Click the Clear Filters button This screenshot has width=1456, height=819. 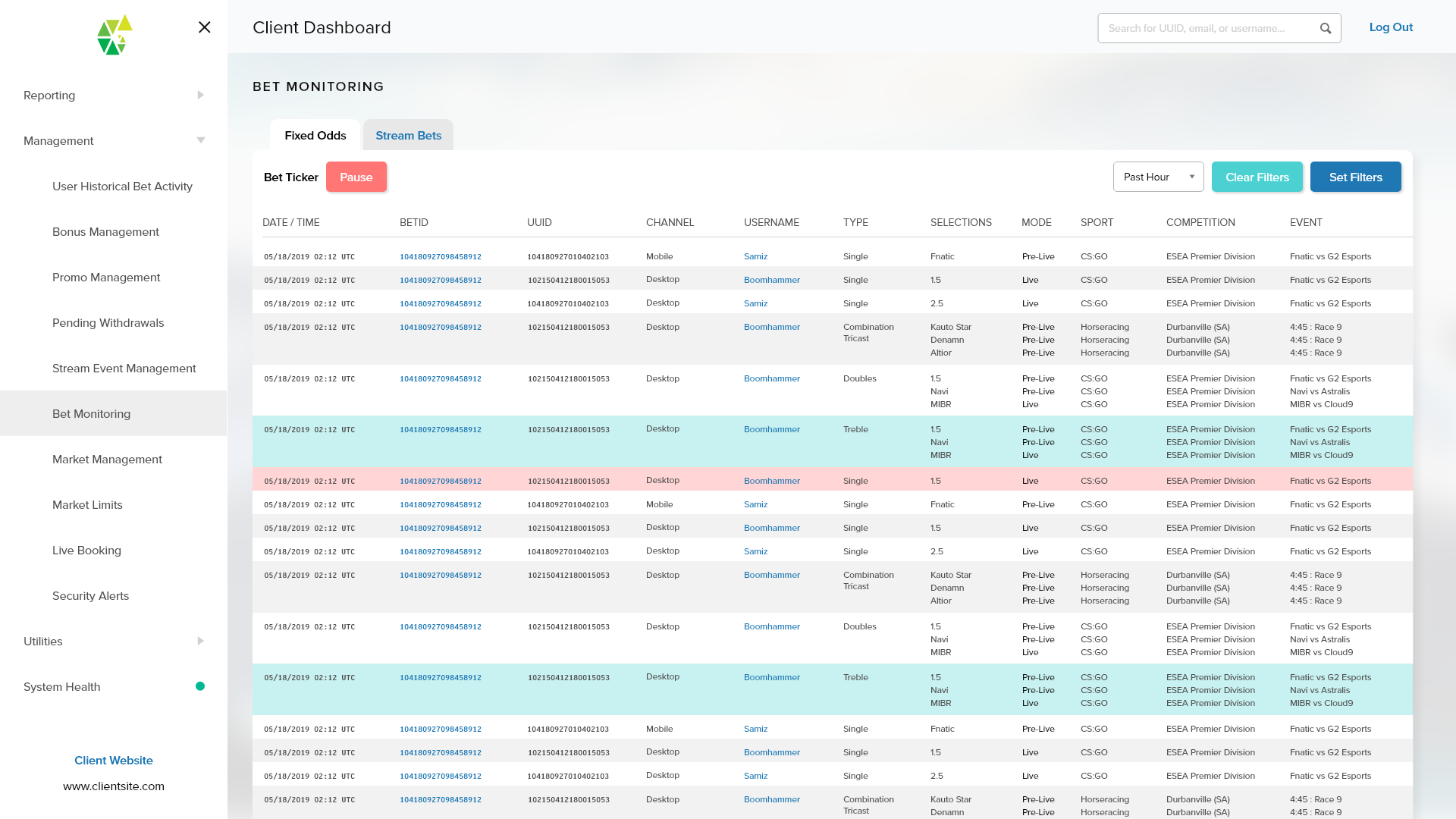coord(1257,177)
